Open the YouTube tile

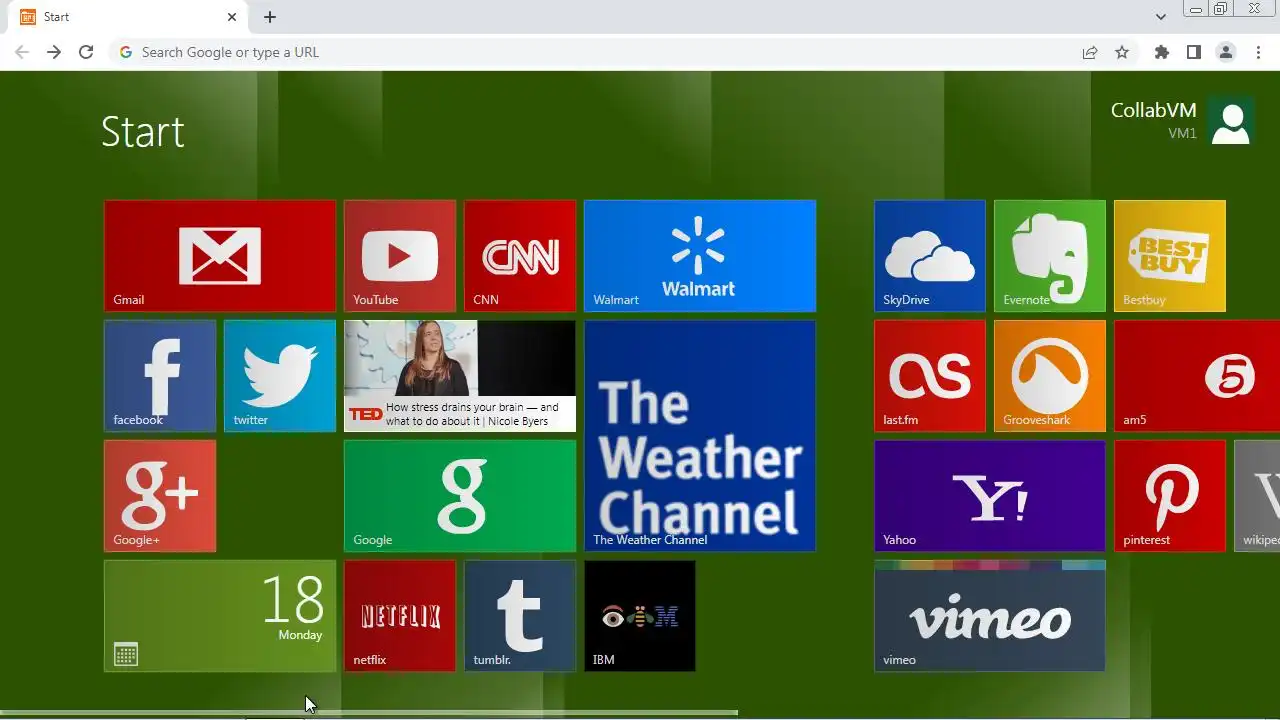tap(400, 256)
